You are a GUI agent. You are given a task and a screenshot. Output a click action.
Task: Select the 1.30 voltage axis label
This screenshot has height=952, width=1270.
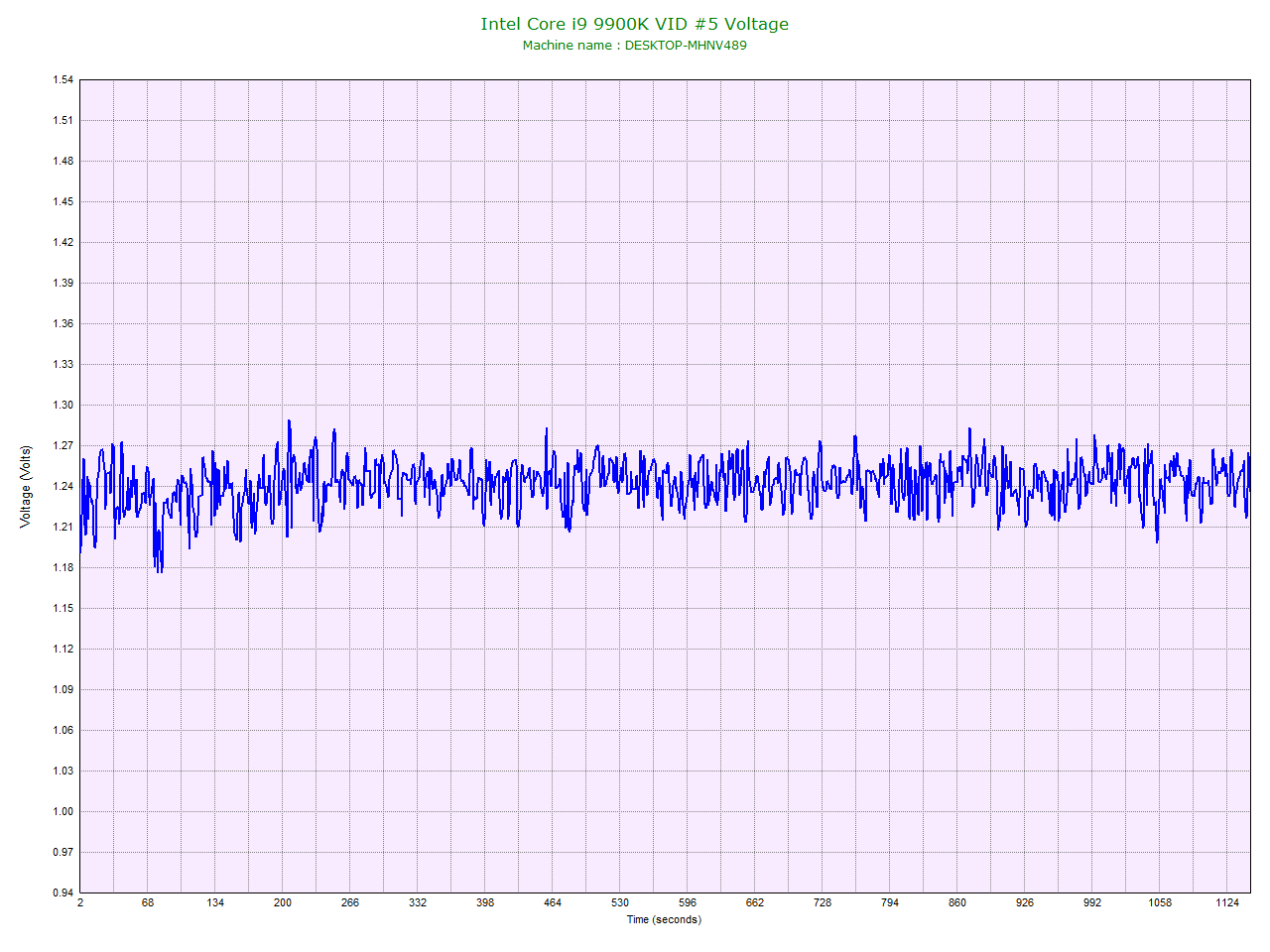pos(63,406)
